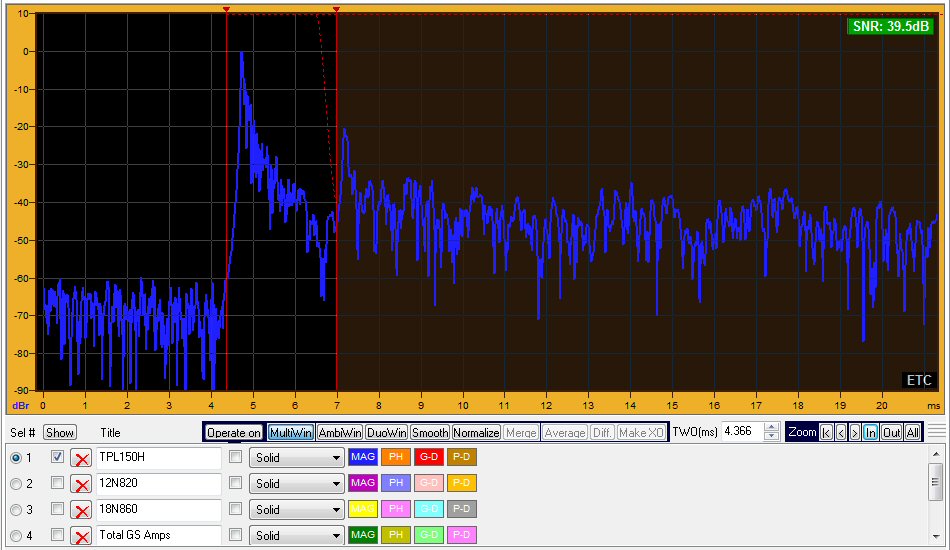Image resolution: width=950 pixels, height=550 pixels.
Task: Delete the Total GS Amps row with red X
Action: click(81, 536)
